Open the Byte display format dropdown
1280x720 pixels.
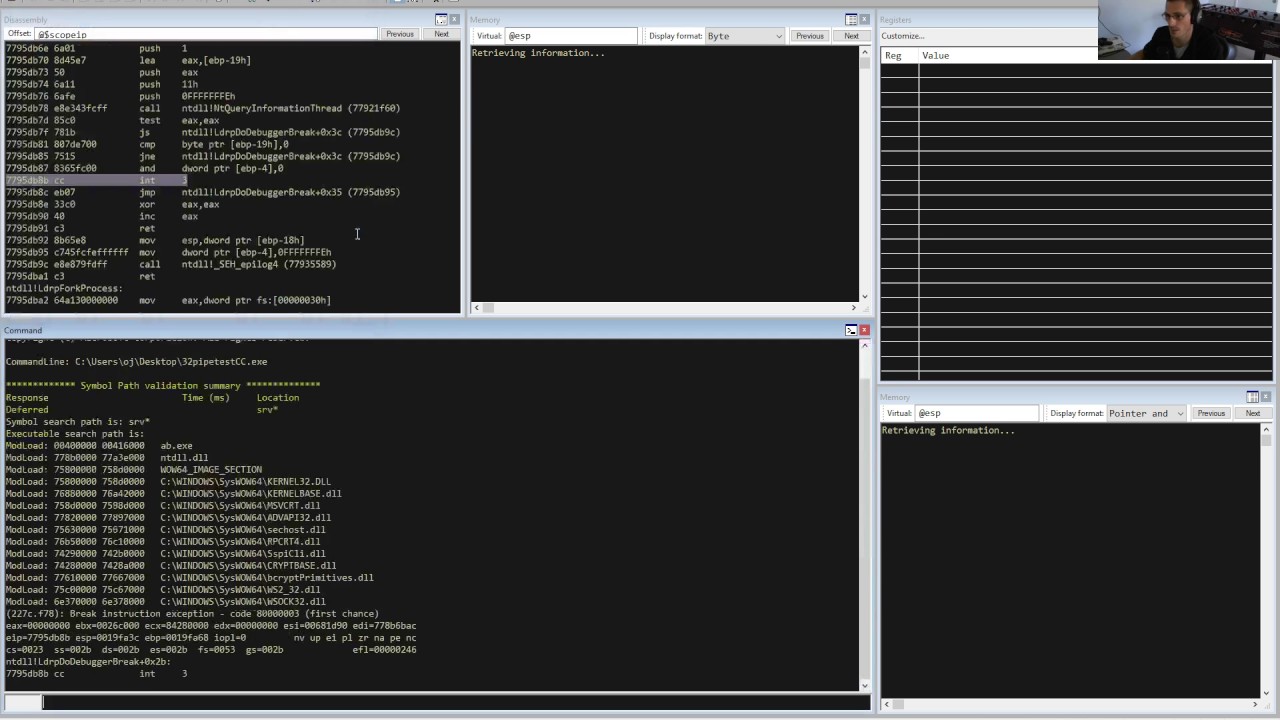[x=744, y=36]
